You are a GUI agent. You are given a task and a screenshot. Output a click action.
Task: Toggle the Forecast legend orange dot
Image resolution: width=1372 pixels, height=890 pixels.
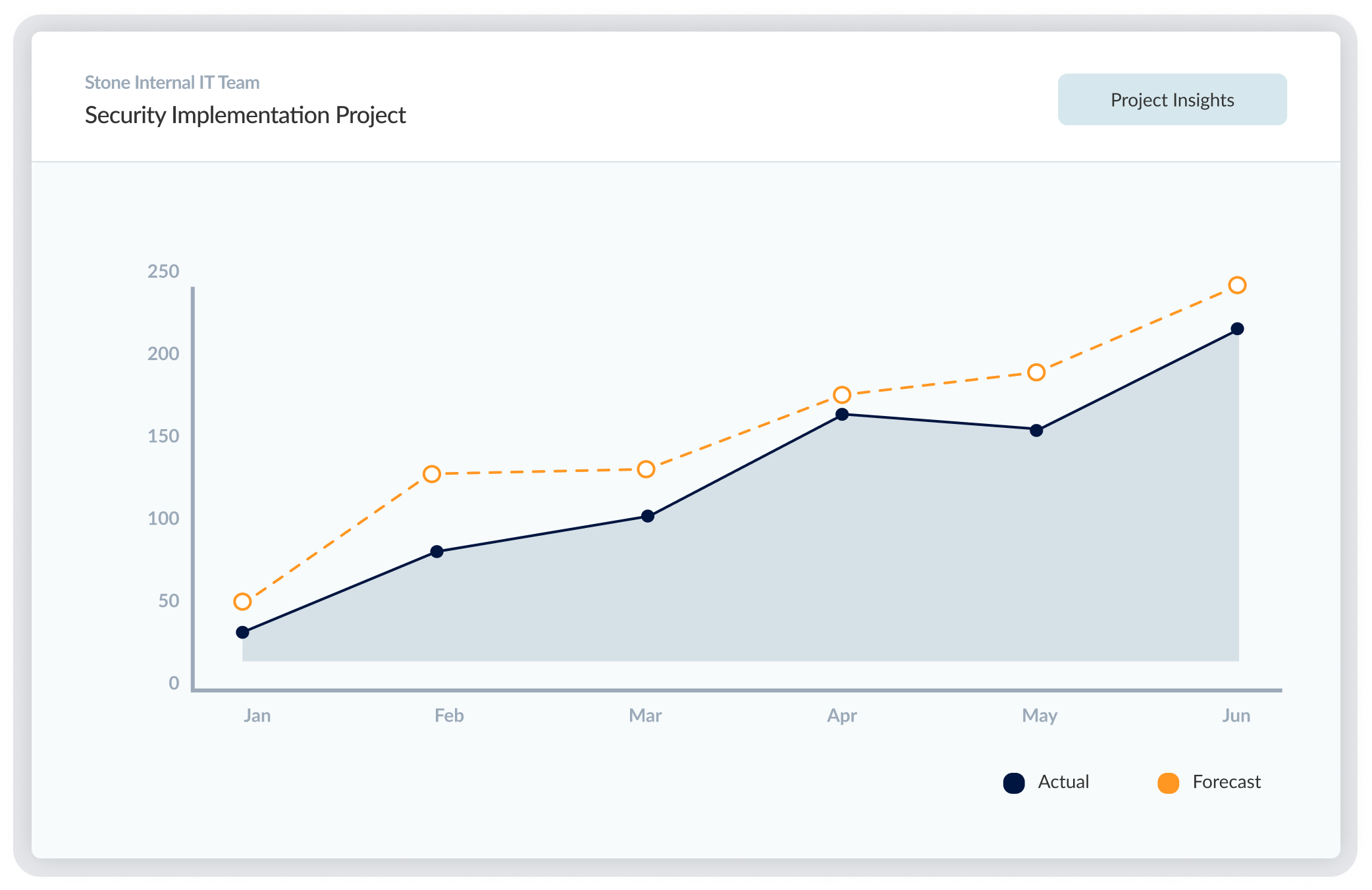[1168, 783]
